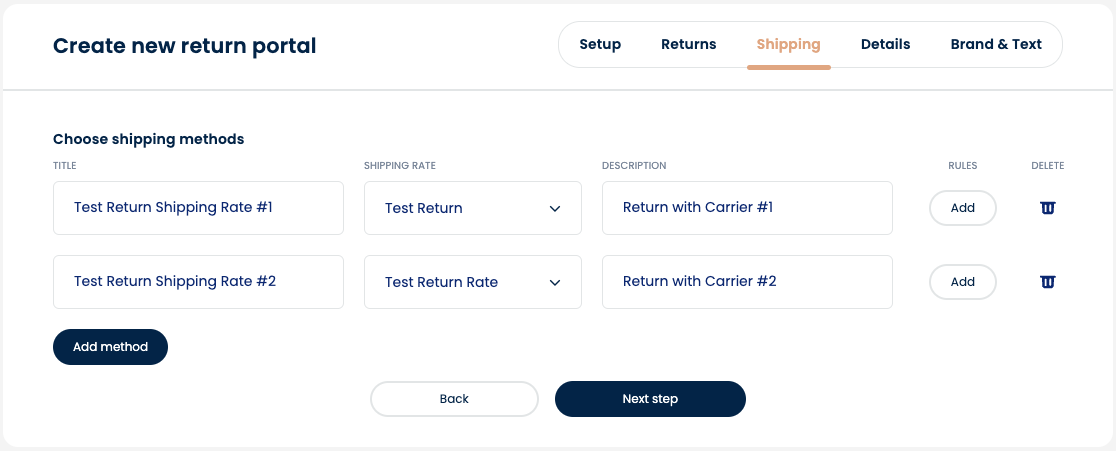This screenshot has width=1116, height=451.
Task: Open the Test Return Rate dropdown
Action: coord(473,282)
